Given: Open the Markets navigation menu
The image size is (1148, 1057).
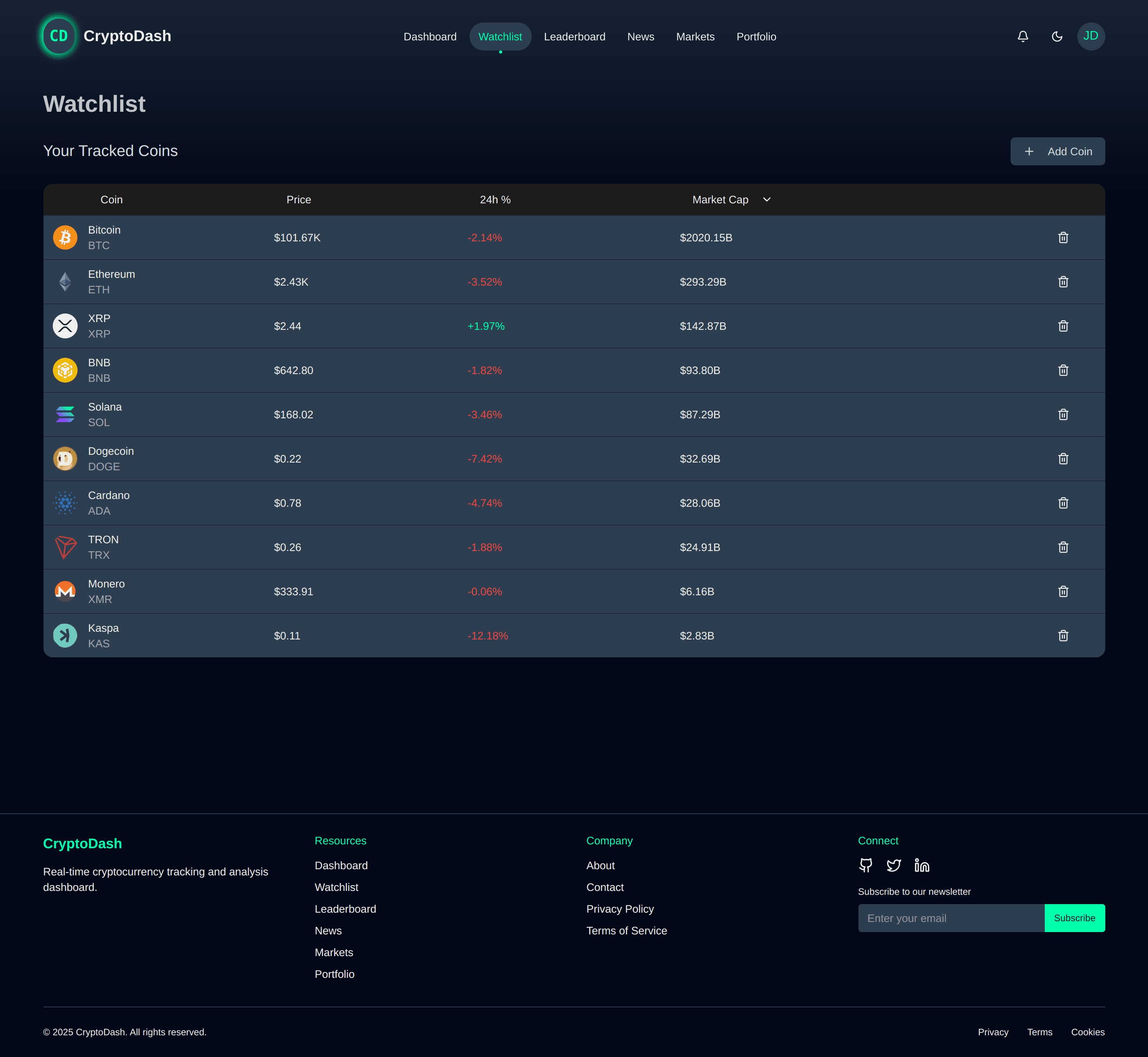Looking at the screenshot, I should (695, 36).
